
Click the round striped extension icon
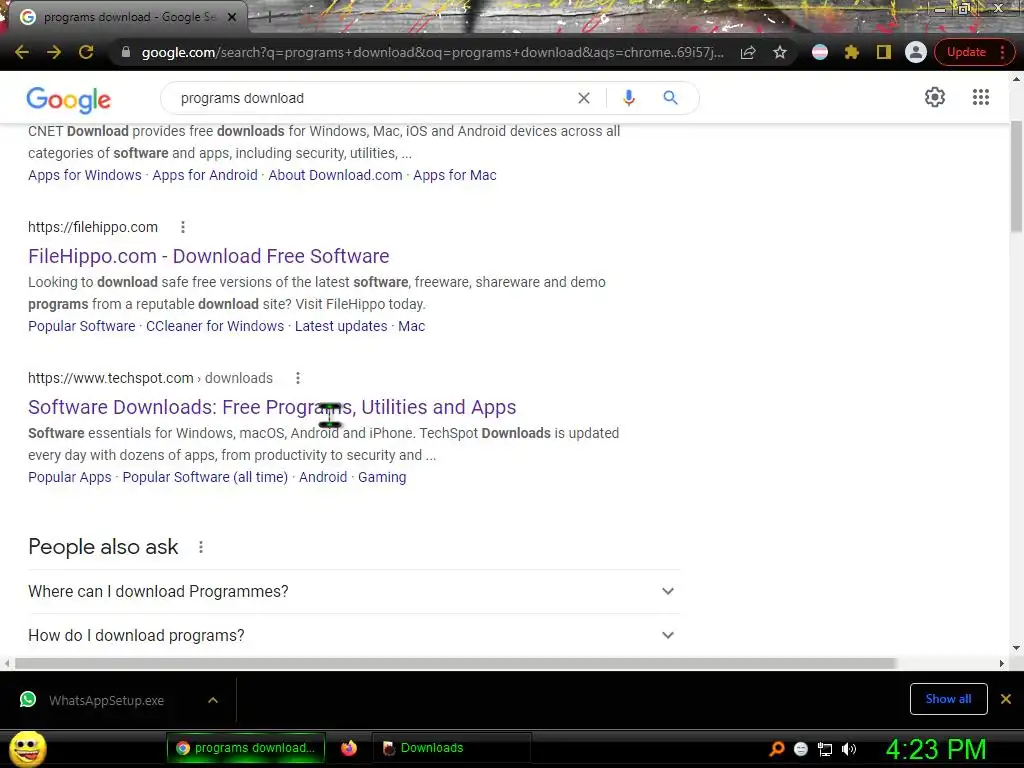(820, 52)
